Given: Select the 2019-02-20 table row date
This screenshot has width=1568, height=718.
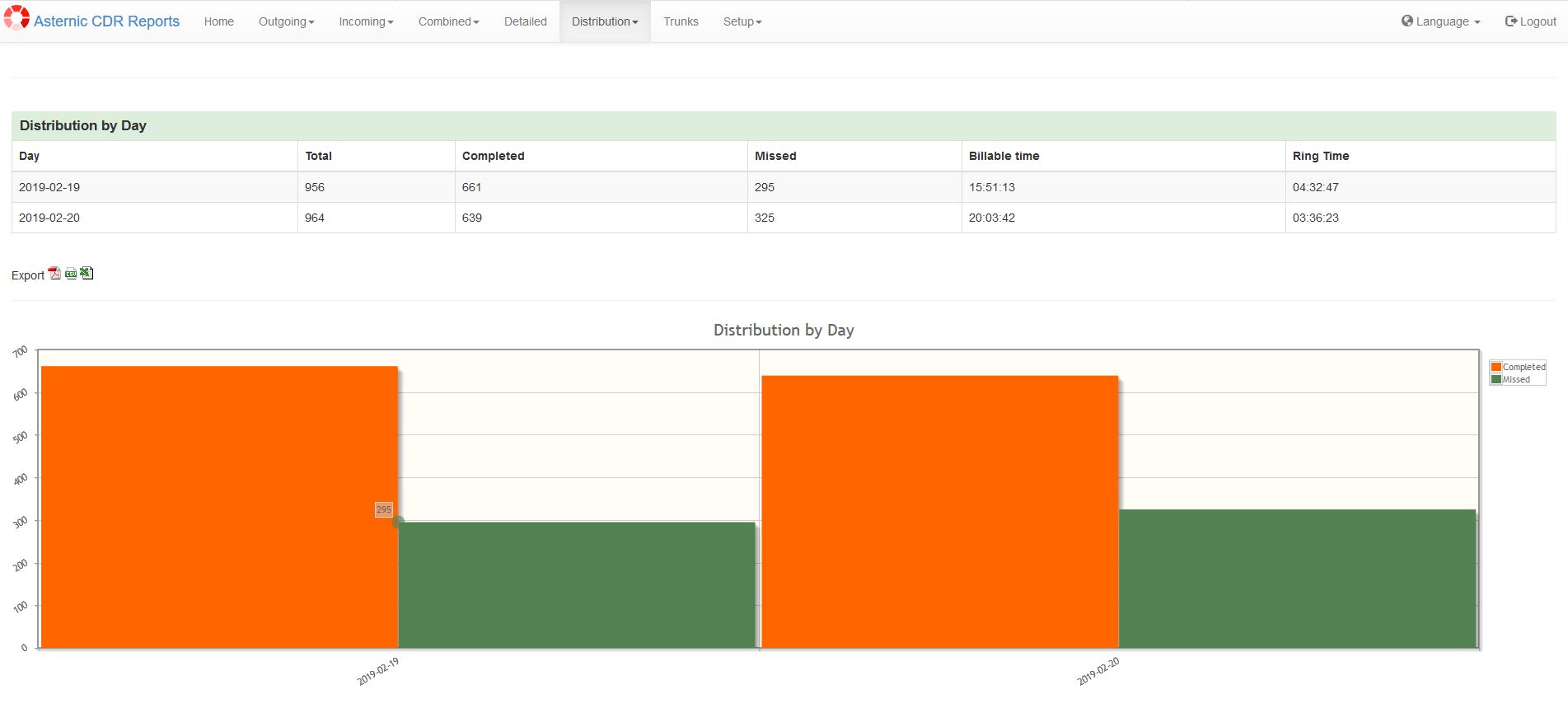Looking at the screenshot, I should (49, 218).
